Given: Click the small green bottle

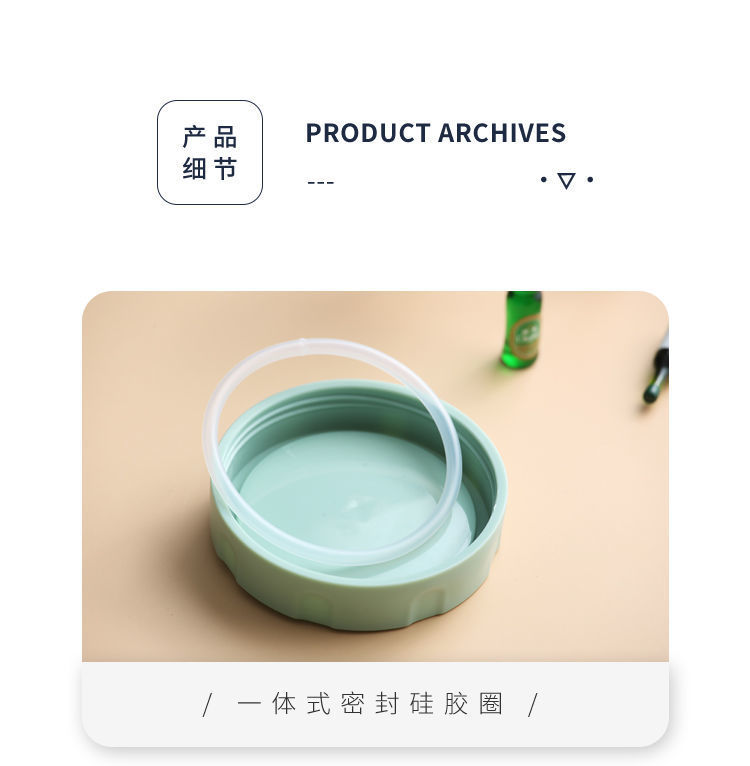Looking at the screenshot, I should click(x=521, y=329).
